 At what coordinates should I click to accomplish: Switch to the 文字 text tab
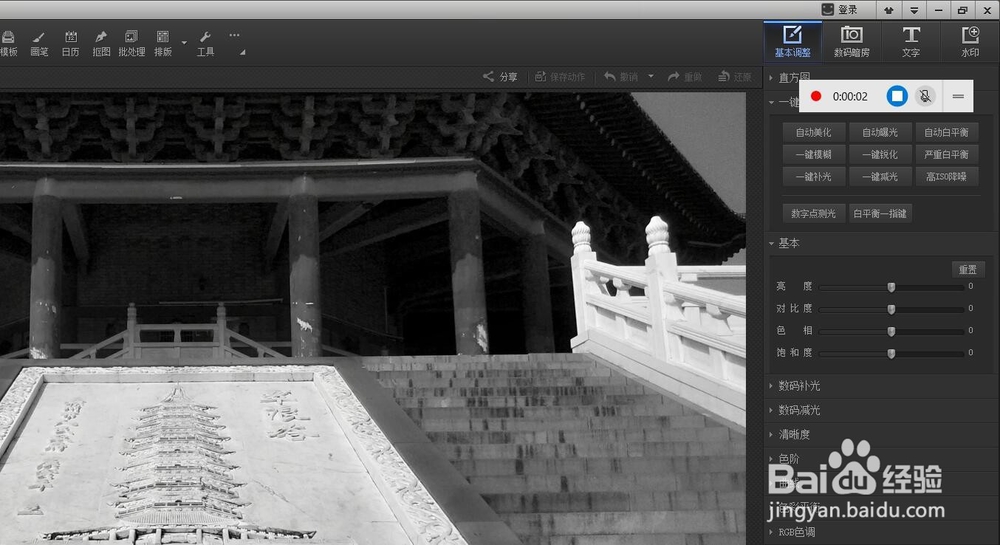coord(911,41)
